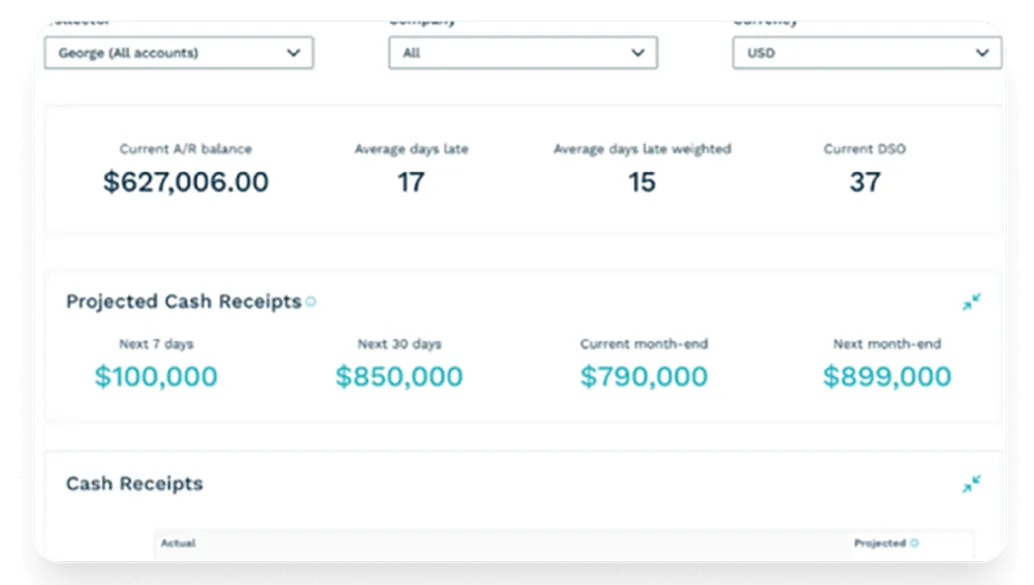Select the Next month-end $899,000 figure
1034x585 pixels.
885,377
